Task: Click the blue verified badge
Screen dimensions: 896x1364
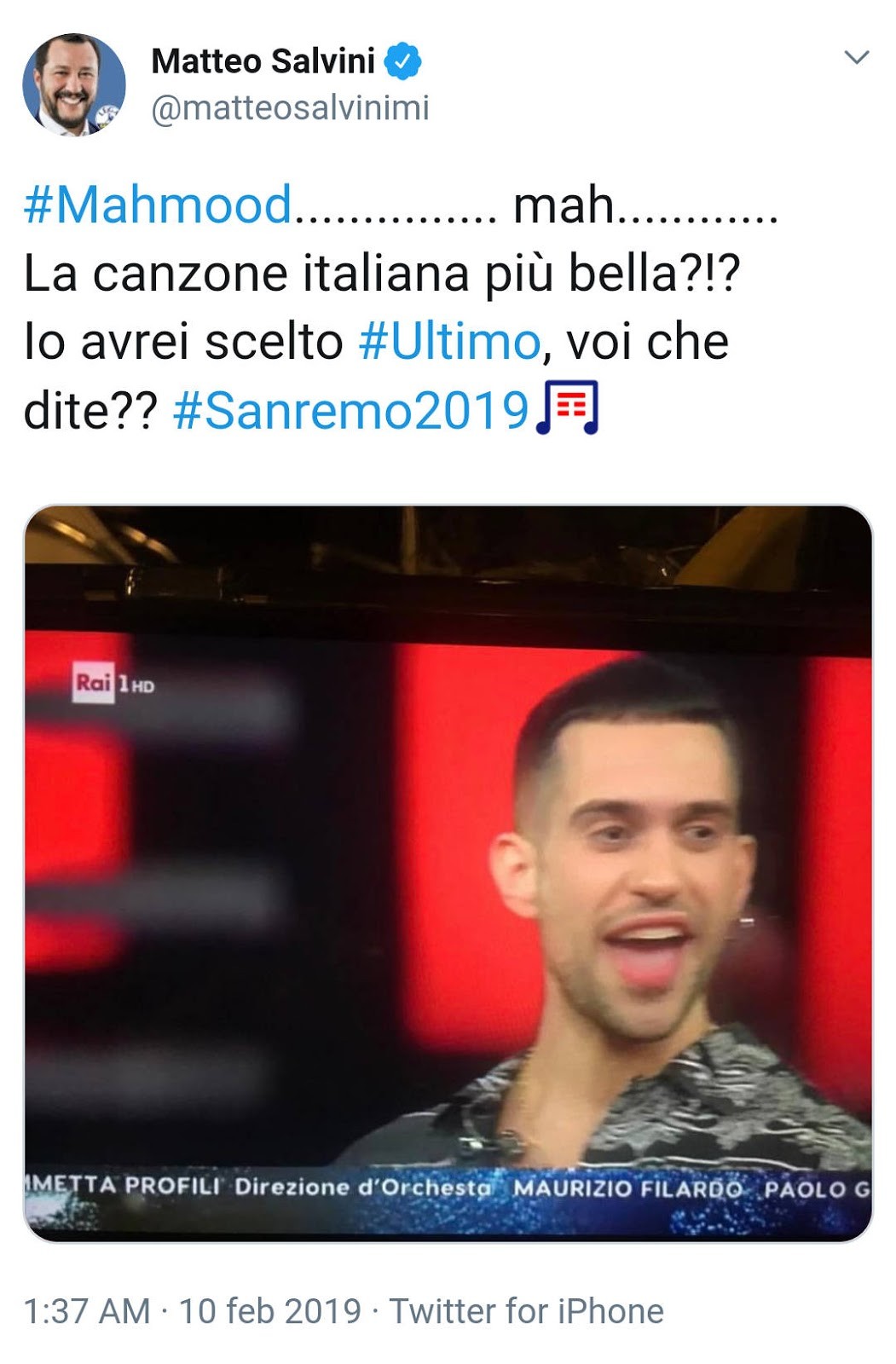Action: tap(402, 61)
